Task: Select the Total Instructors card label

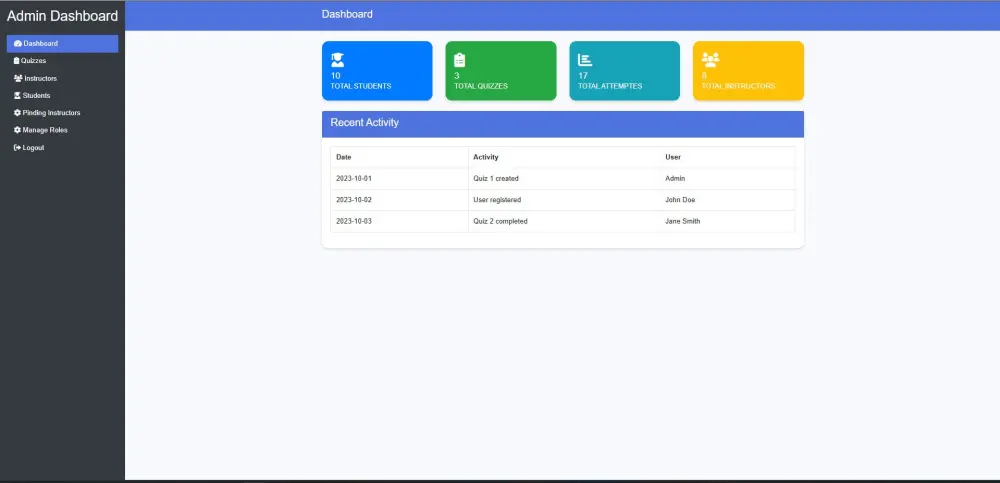Action: [x=739, y=86]
